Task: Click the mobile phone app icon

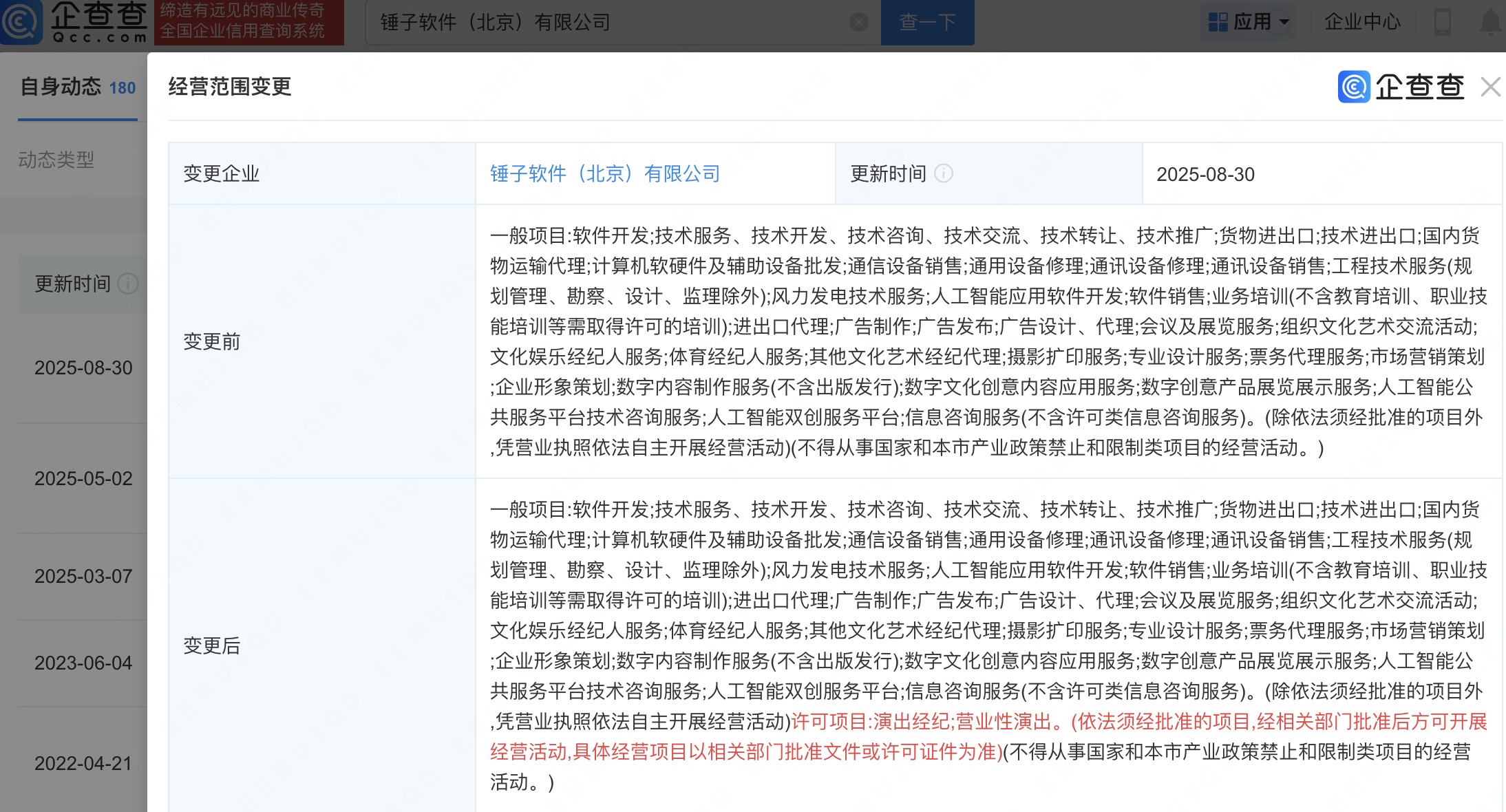Action: pos(1442,22)
